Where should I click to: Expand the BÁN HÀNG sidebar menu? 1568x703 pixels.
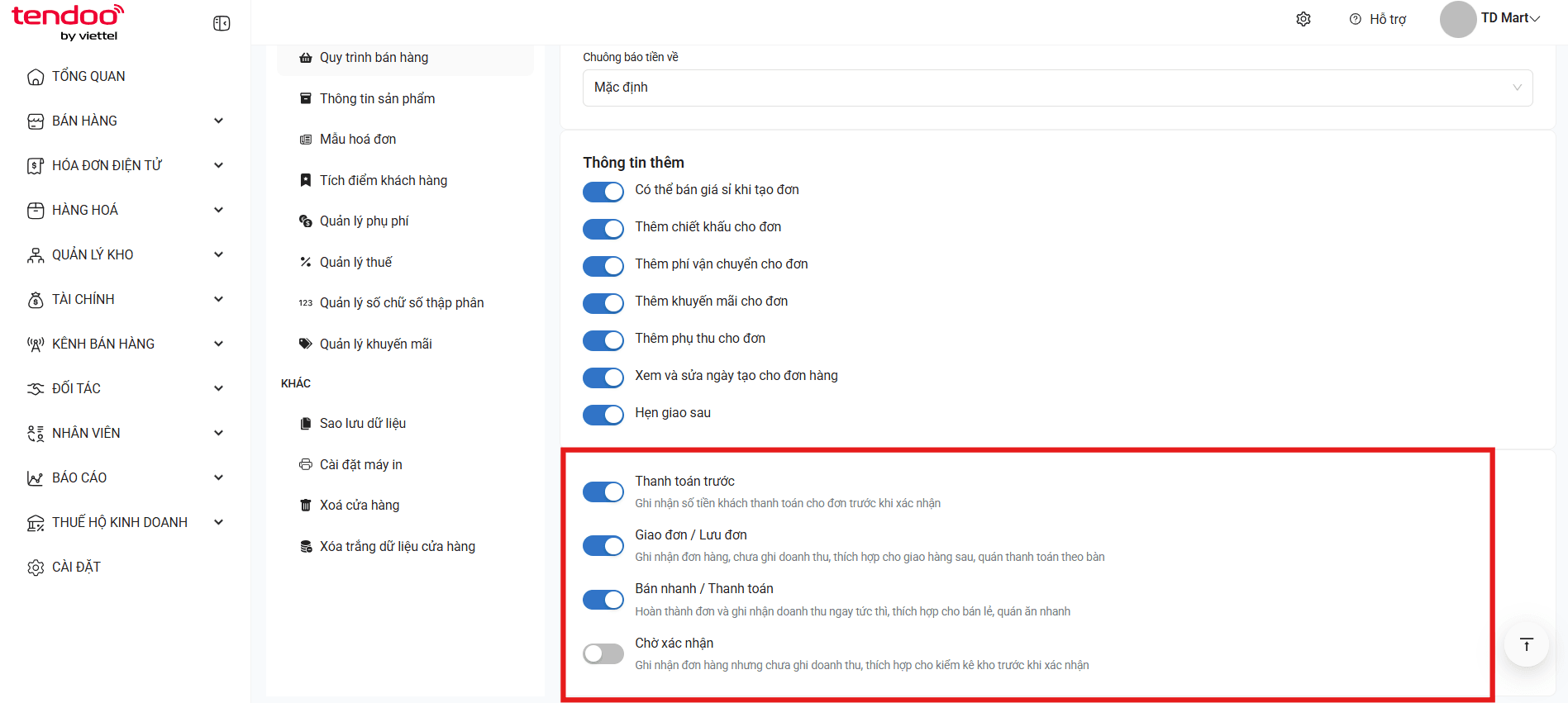tap(126, 121)
